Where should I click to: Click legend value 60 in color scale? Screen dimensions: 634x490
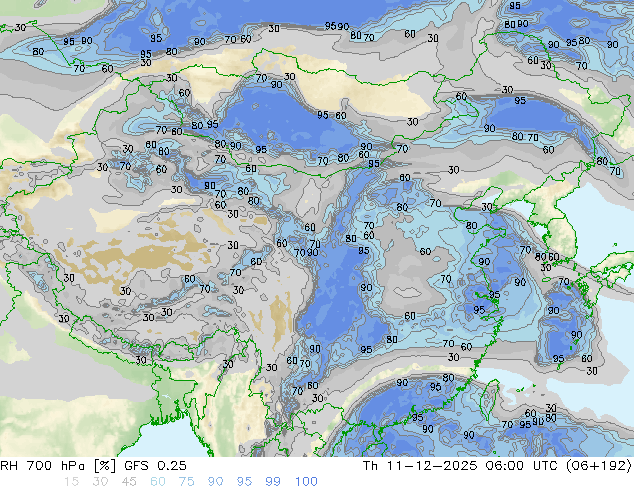158,482
